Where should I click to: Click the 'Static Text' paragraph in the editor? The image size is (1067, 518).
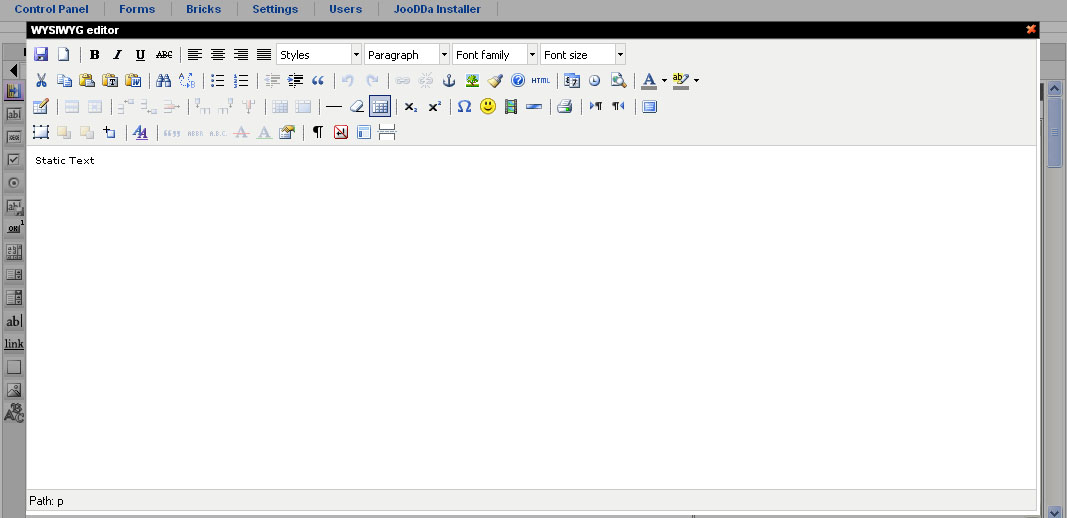[x=65, y=161]
